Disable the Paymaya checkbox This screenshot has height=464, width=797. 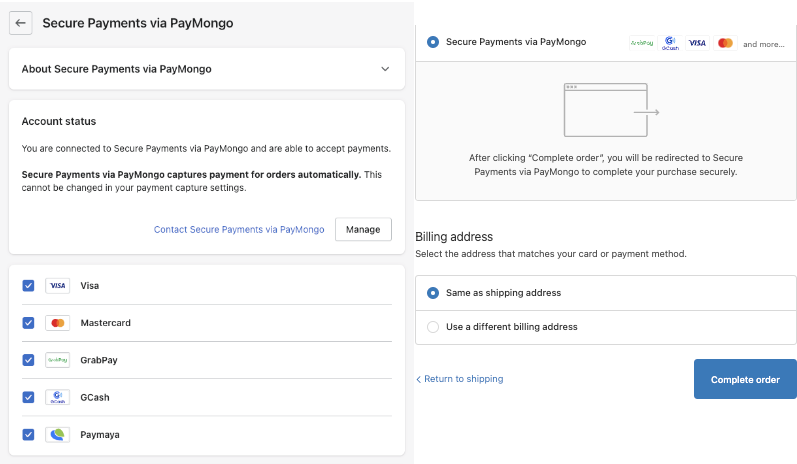28,435
